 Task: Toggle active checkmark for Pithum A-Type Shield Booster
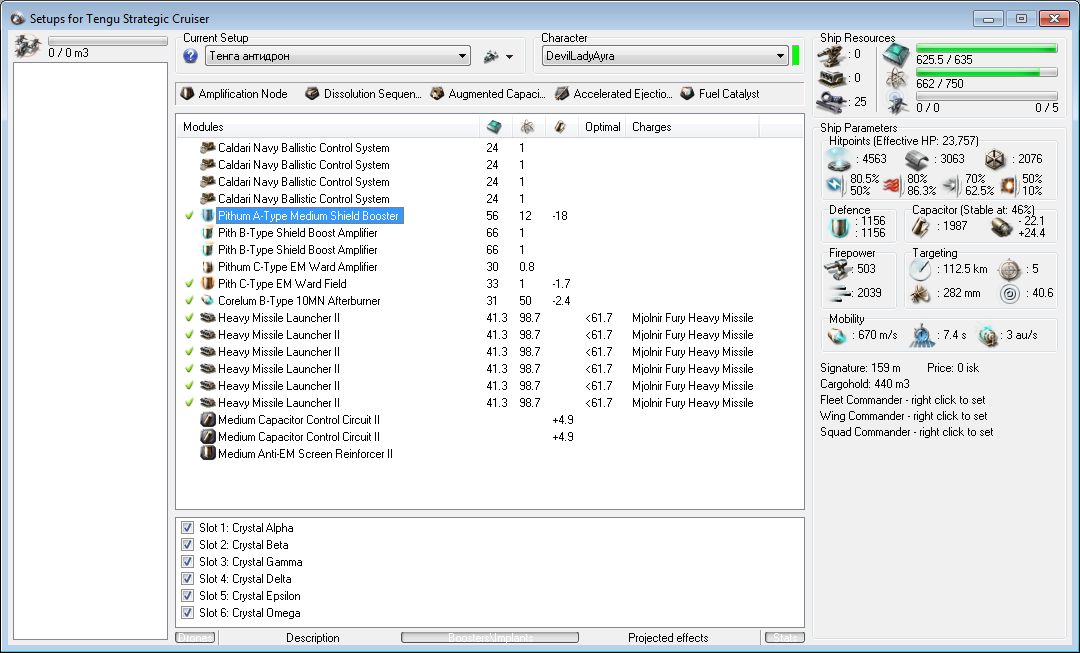189,216
